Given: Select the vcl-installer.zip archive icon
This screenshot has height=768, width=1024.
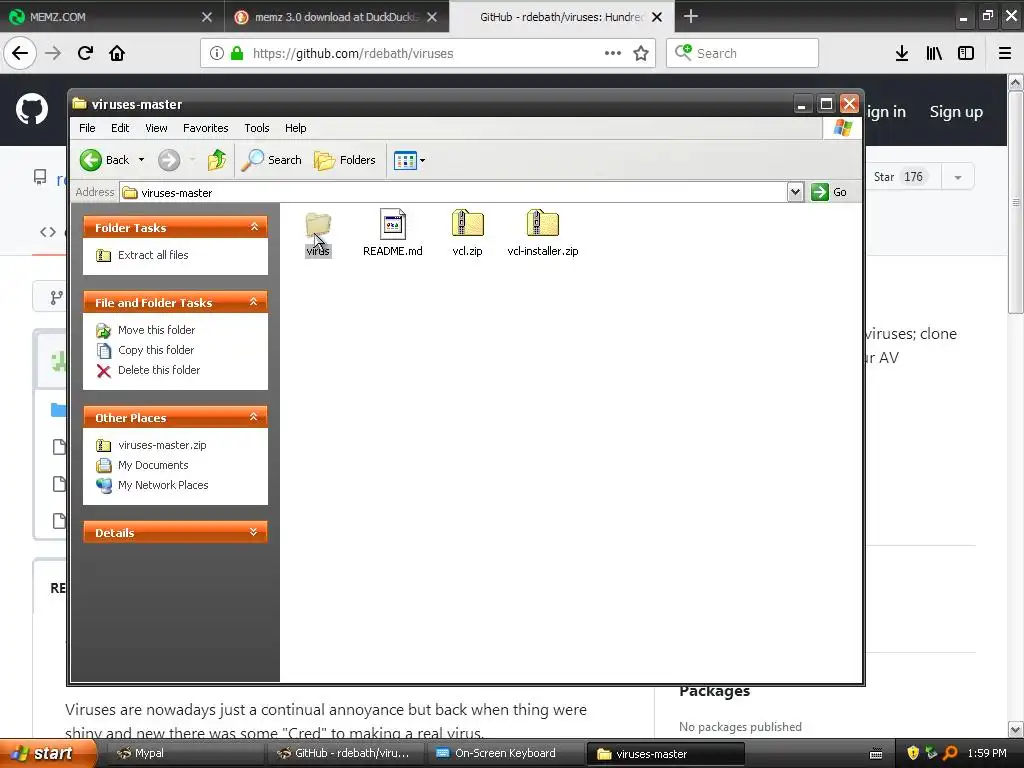Looking at the screenshot, I should click(543, 223).
